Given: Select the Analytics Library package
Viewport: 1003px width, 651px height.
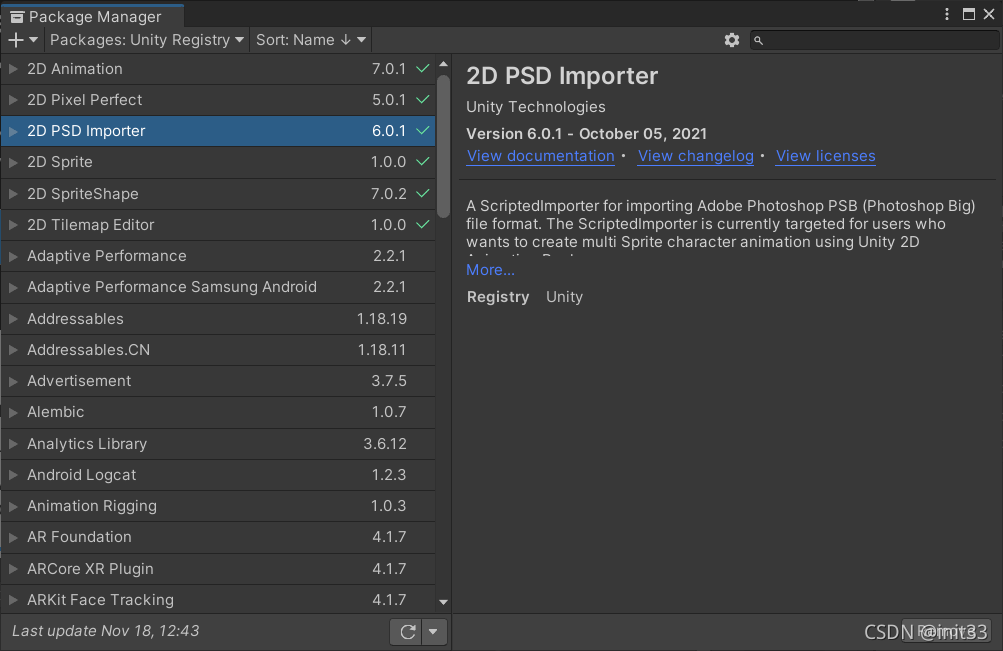Looking at the screenshot, I should (x=217, y=444).
